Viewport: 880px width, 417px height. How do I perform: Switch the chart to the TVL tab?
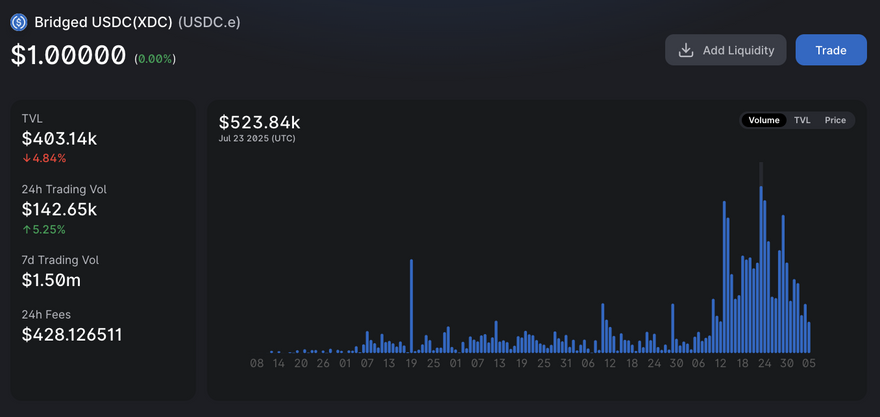coord(802,120)
